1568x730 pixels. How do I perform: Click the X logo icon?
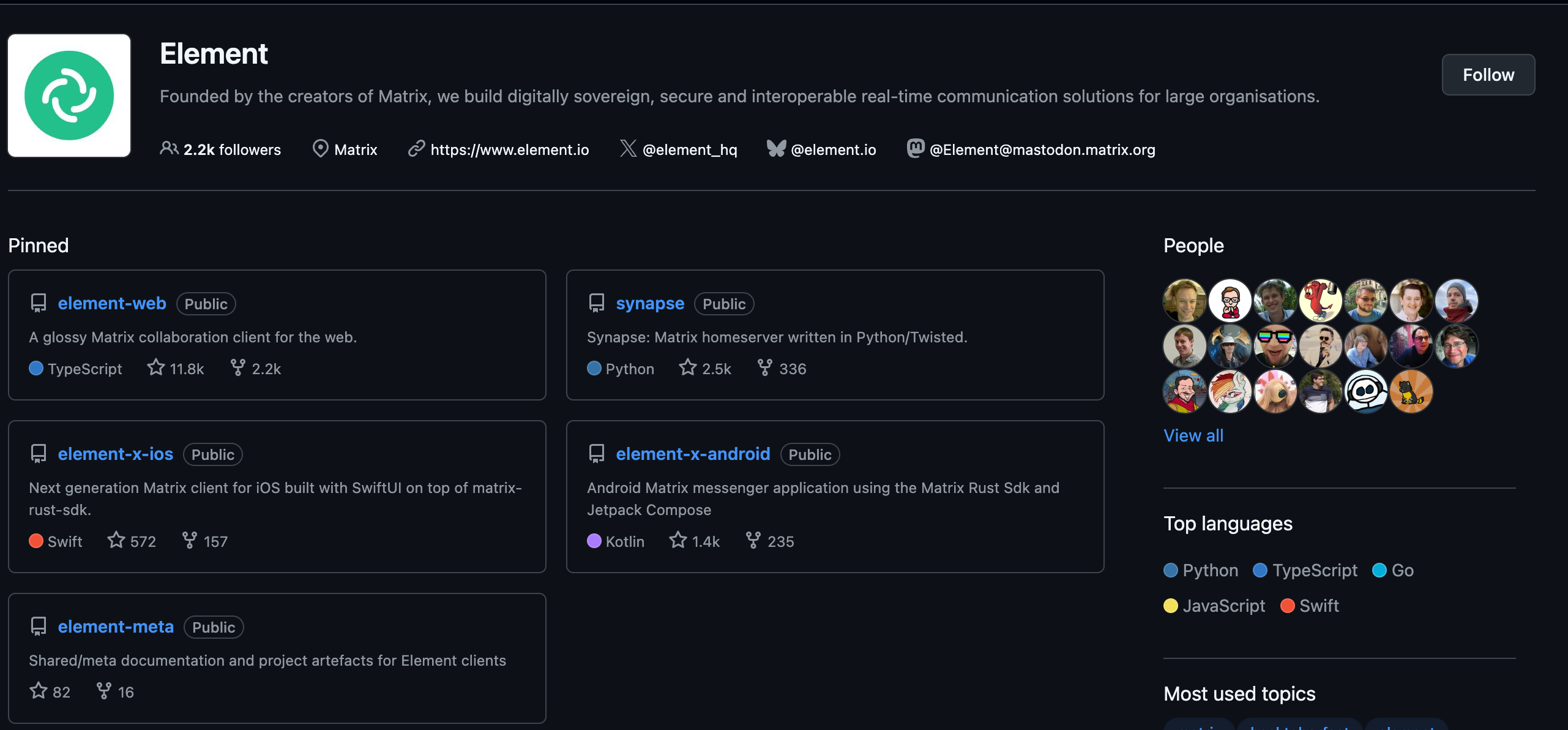tap(628, 149)
